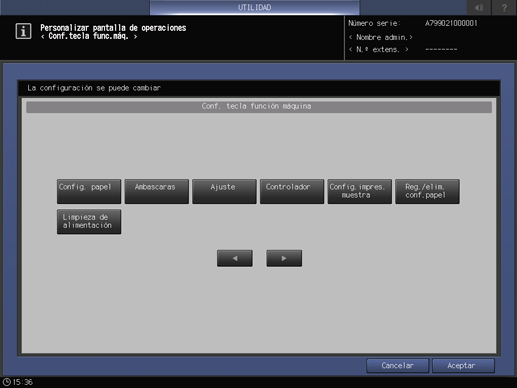
Task: Select the UTILIDAD tab
Action: (x=255, y=7)
